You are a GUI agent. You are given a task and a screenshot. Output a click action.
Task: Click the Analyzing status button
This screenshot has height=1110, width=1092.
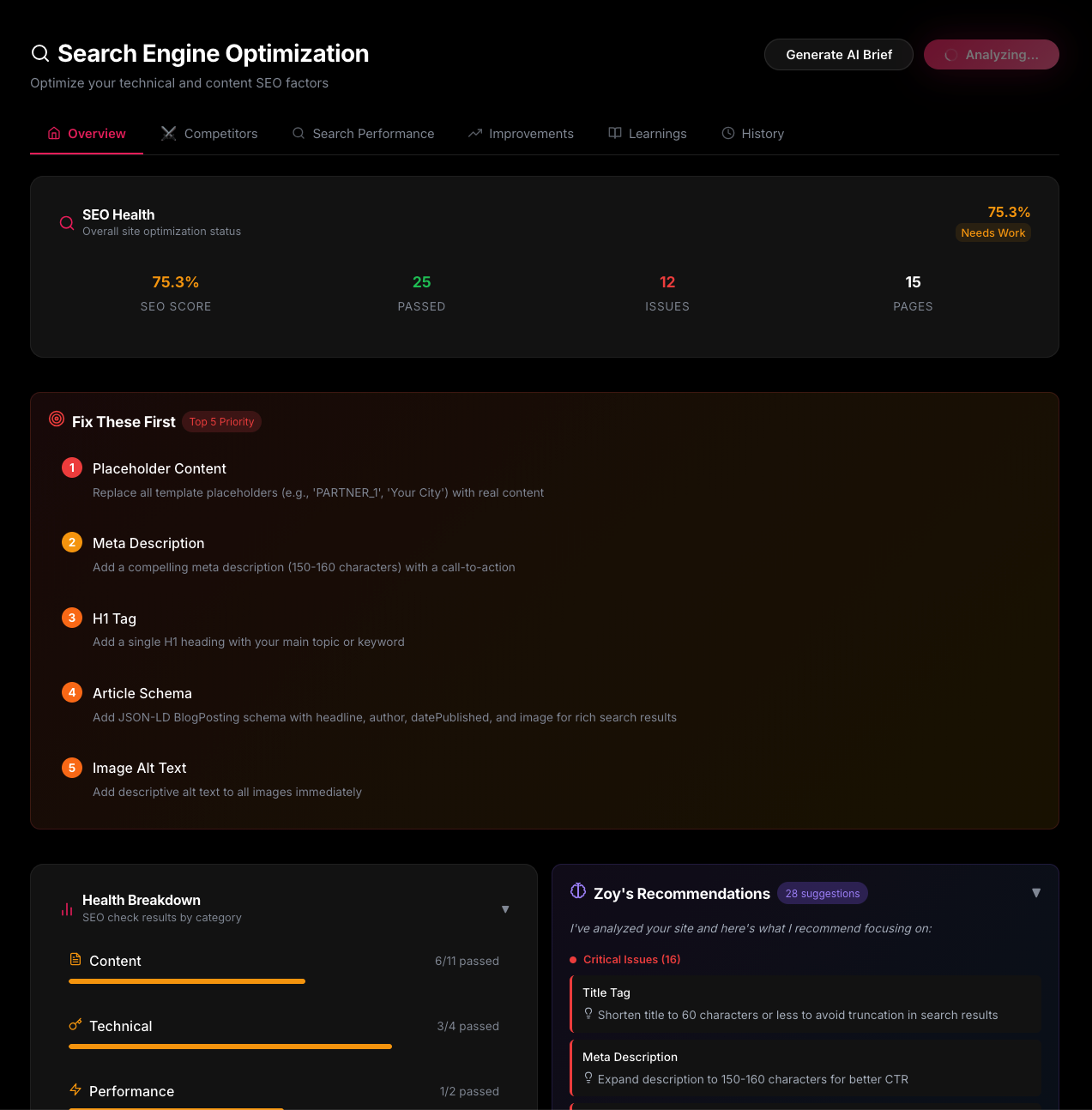(991, 54)
